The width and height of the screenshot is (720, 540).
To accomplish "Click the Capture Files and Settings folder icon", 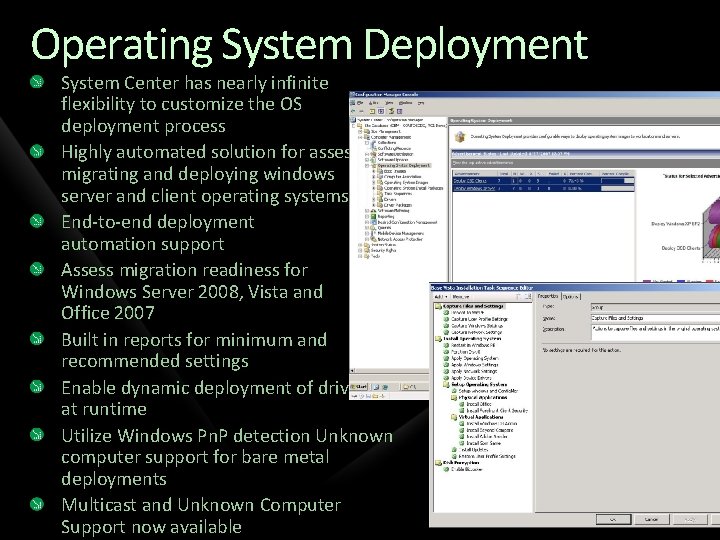I will coord(438,306).
